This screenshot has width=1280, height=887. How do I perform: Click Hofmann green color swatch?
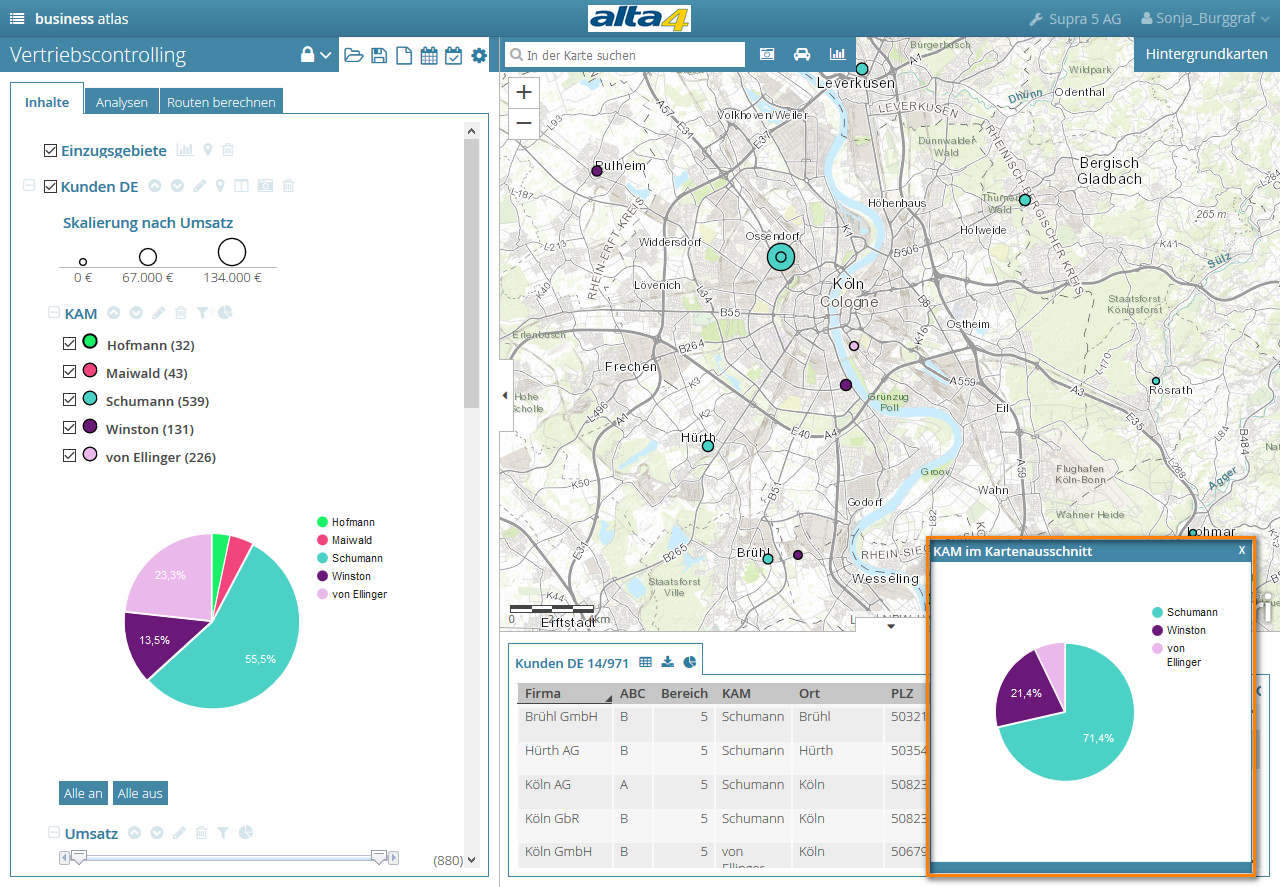point(90,342)
